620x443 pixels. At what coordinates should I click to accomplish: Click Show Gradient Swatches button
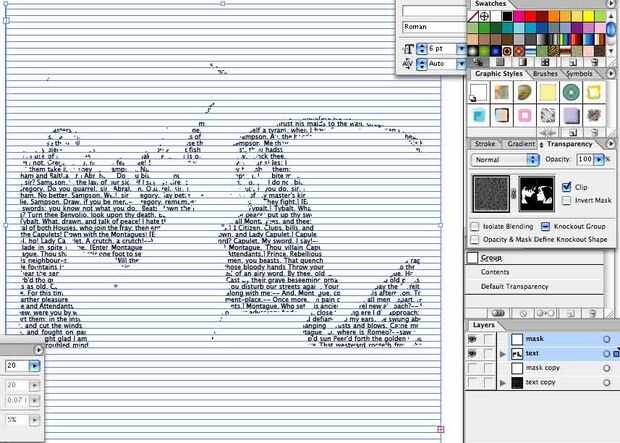pyautogui.click(x=523, y=62)
